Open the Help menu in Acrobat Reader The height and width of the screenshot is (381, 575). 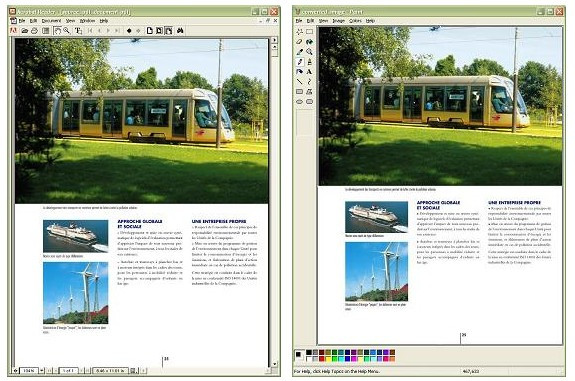click(104, 21)
